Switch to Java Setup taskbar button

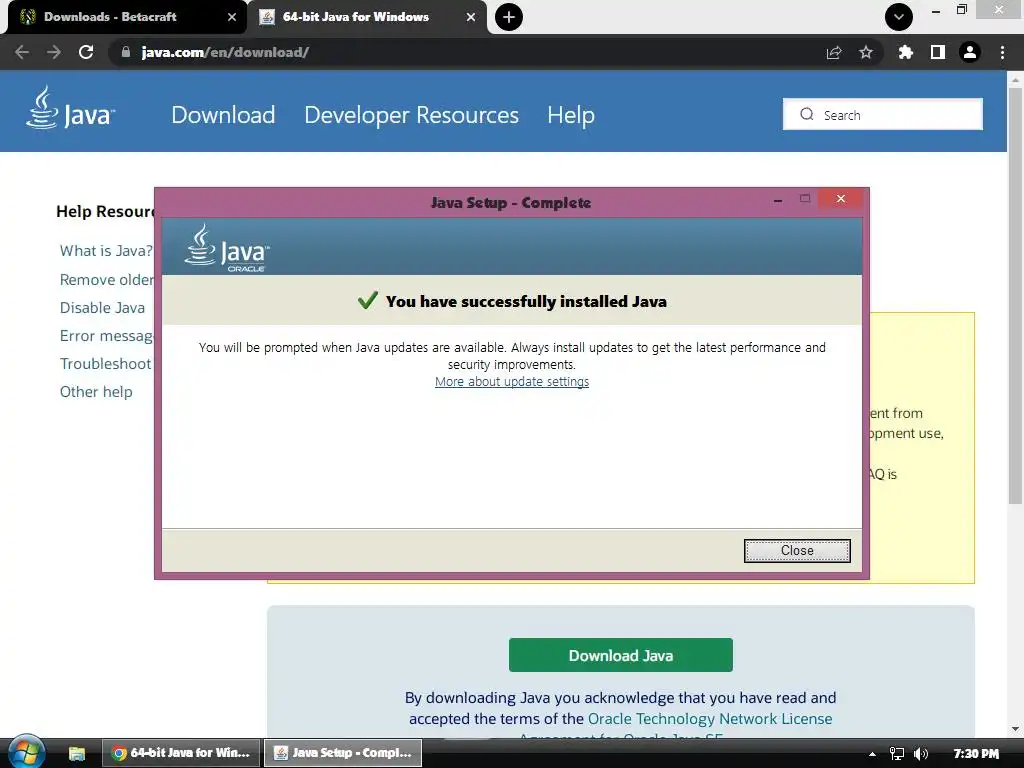(x=343, y=753)
